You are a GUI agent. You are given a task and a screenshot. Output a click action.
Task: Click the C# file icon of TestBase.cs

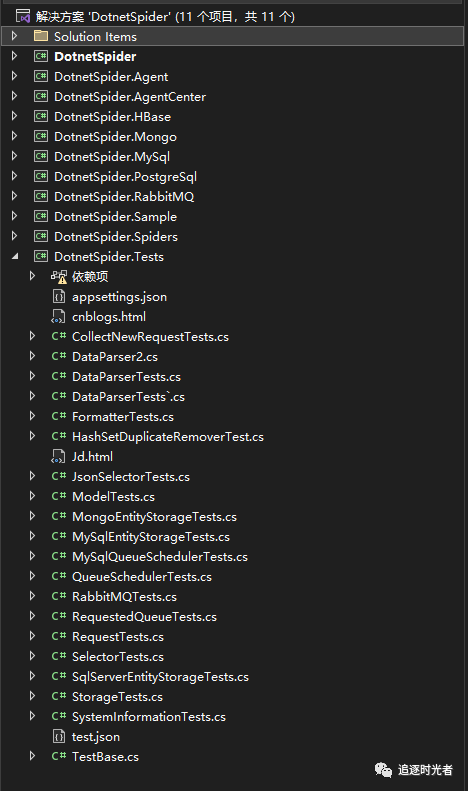[59, 756]
